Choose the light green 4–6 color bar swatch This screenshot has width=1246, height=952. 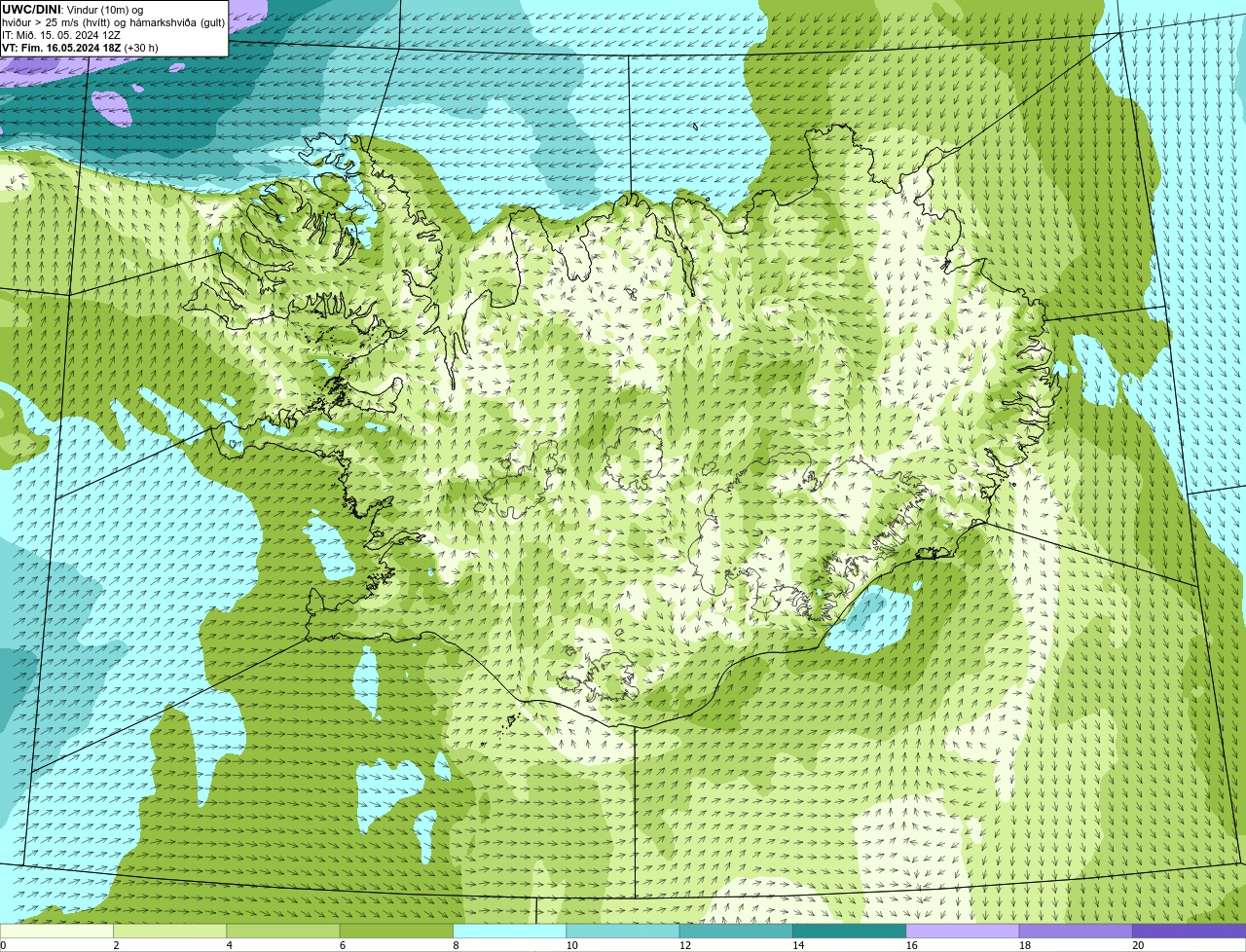(283, 931)
